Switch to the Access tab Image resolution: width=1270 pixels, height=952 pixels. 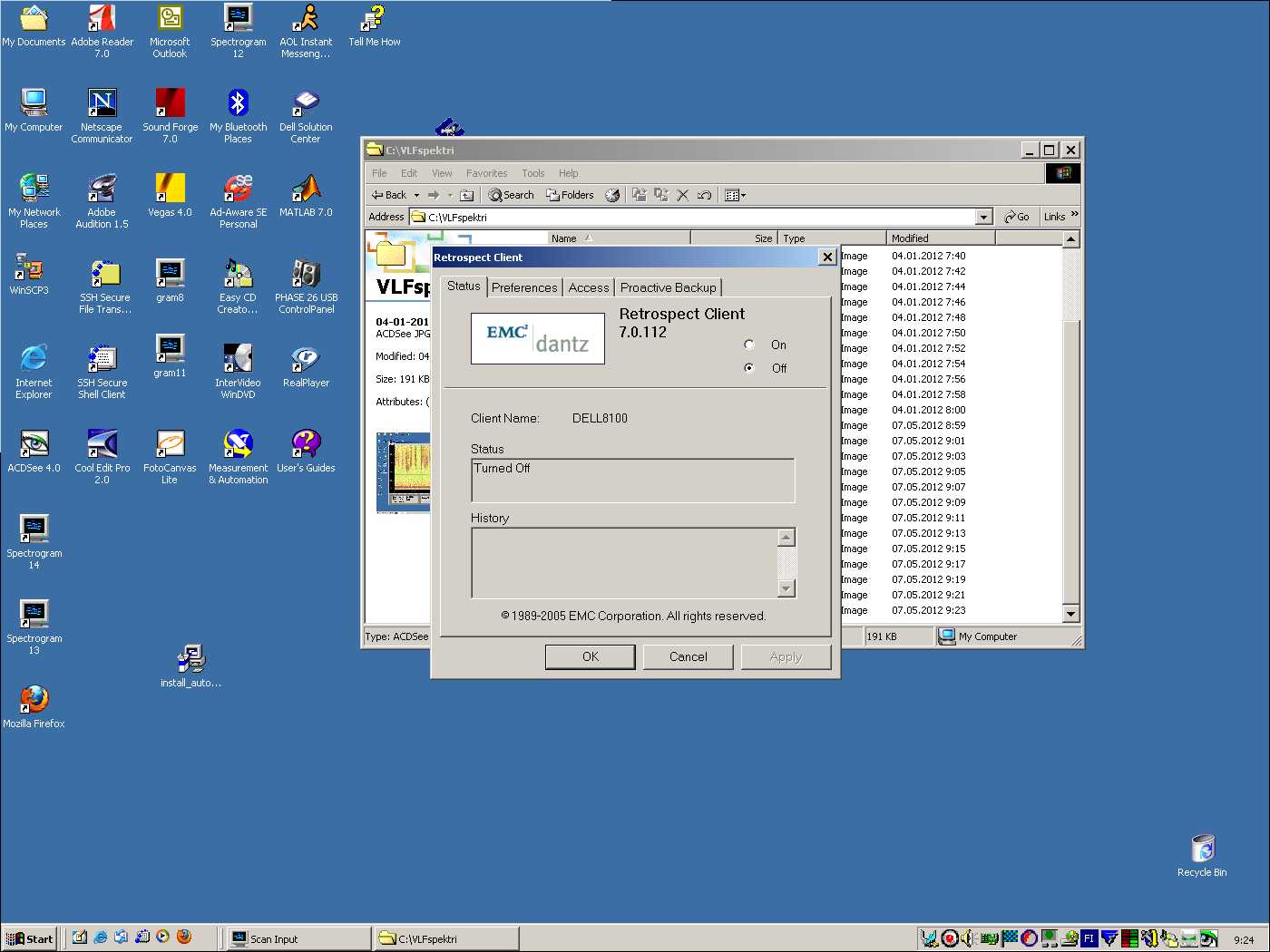(x=589, y=287)
